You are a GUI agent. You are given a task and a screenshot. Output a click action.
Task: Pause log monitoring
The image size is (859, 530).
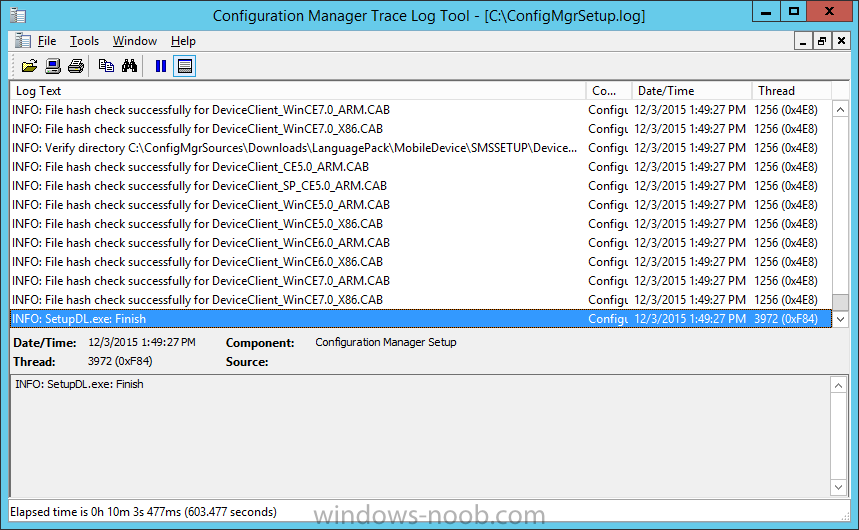point(161,66)
